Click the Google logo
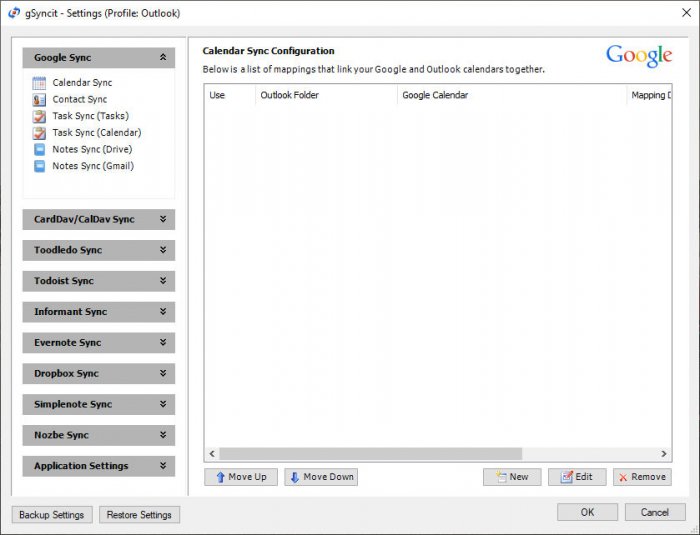This screenshot has width=700, height=535. (639, 56)
